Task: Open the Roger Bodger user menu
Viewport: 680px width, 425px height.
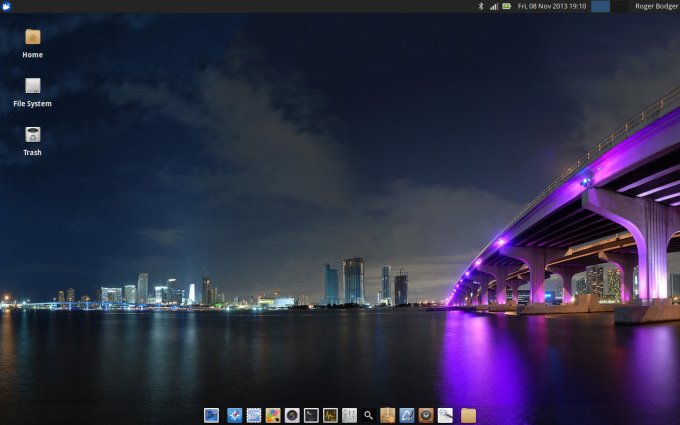Action: click(x=657, y=6)
